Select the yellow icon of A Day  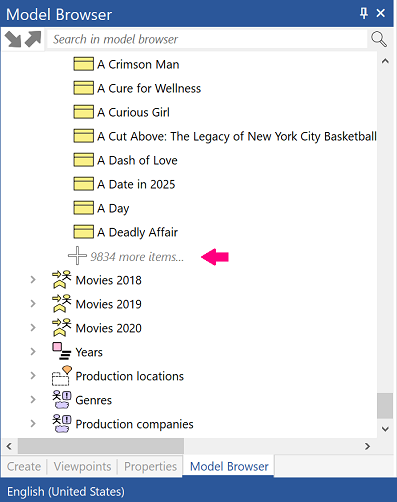click(x=83, y=208)
